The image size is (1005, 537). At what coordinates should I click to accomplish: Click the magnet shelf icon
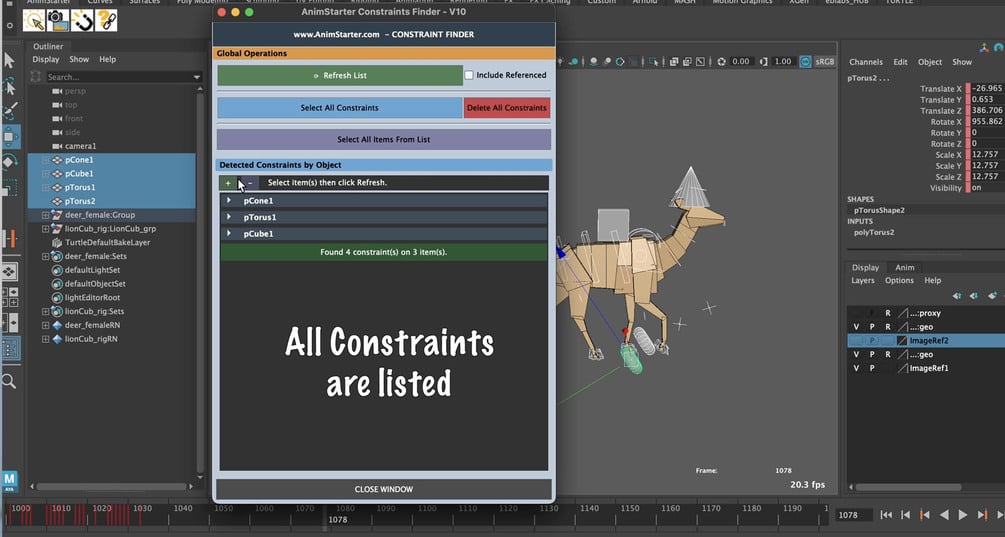click(82, 21)
